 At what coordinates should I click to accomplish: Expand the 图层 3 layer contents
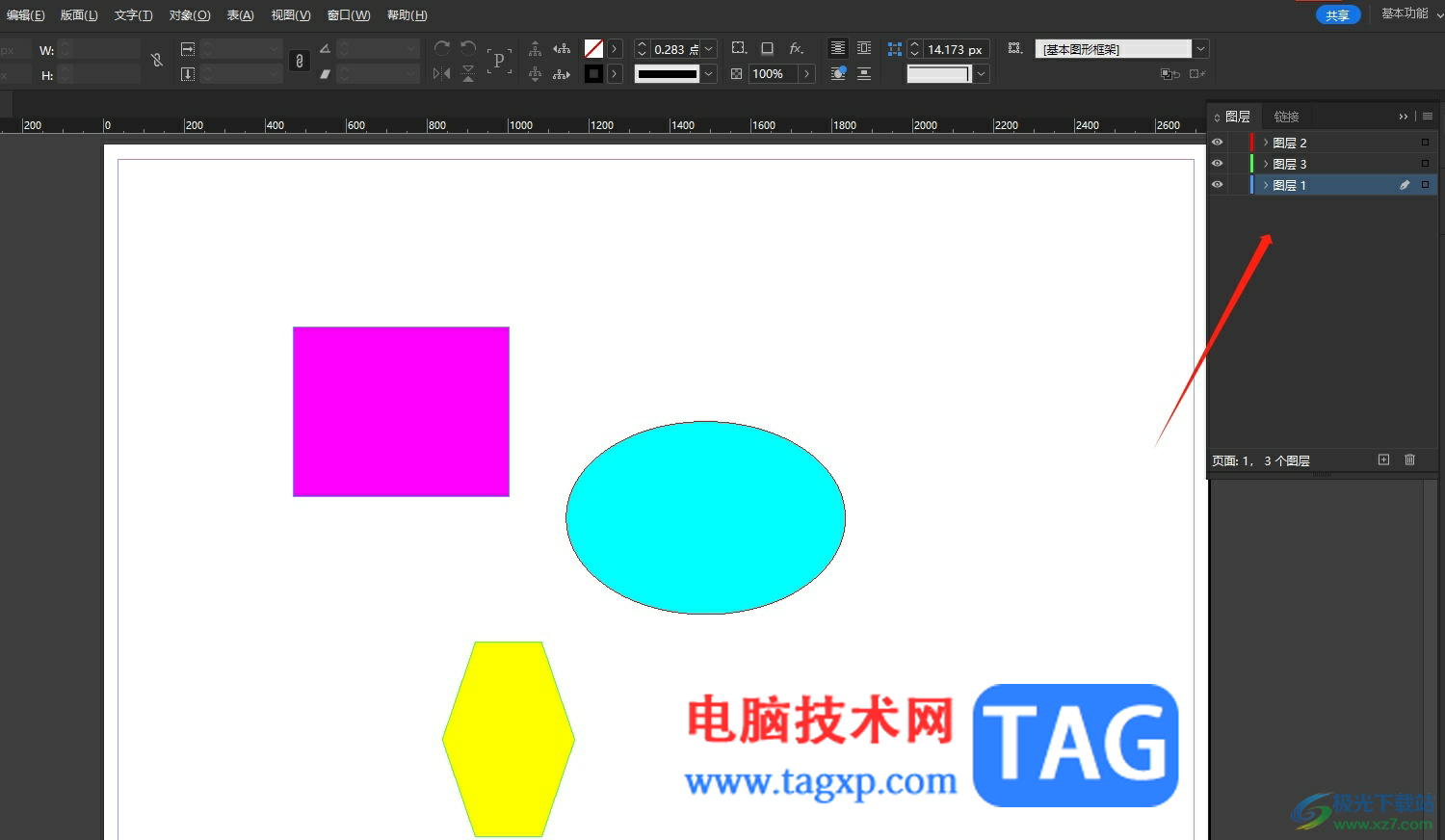pos(1266,164)
